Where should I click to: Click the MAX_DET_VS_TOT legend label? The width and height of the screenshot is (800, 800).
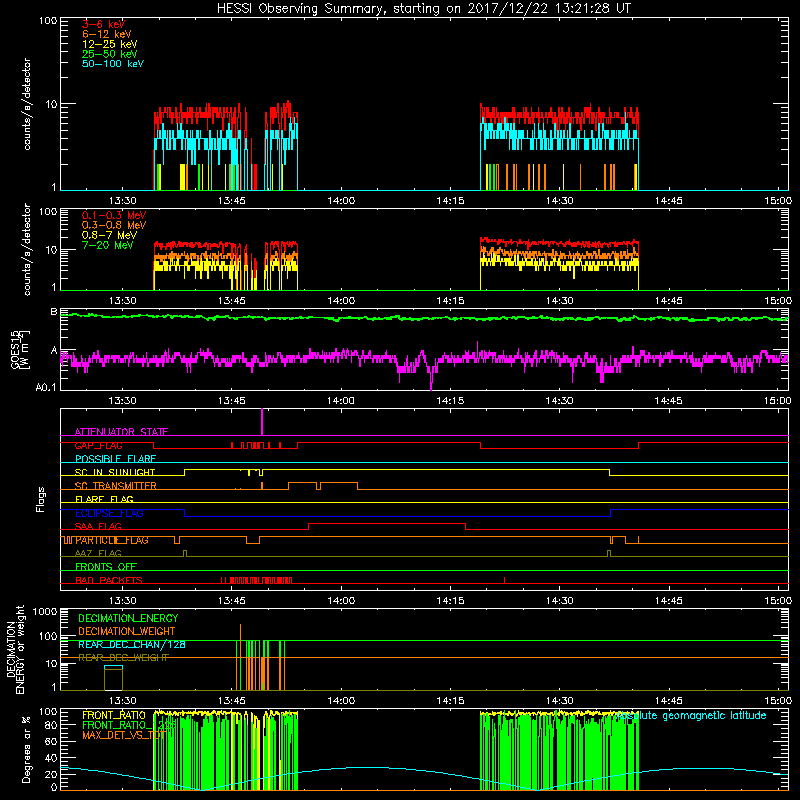124,736
